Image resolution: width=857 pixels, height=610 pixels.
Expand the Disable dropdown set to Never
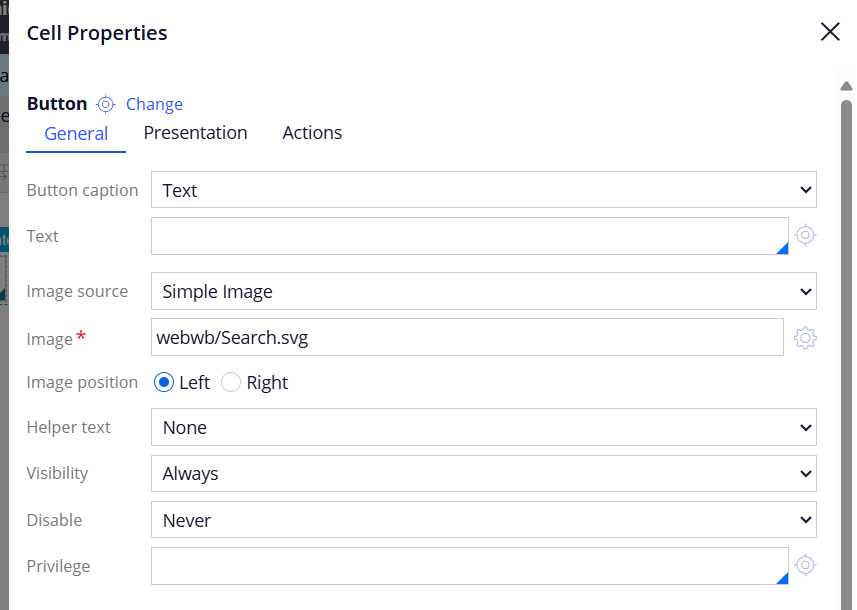[484, 520]
